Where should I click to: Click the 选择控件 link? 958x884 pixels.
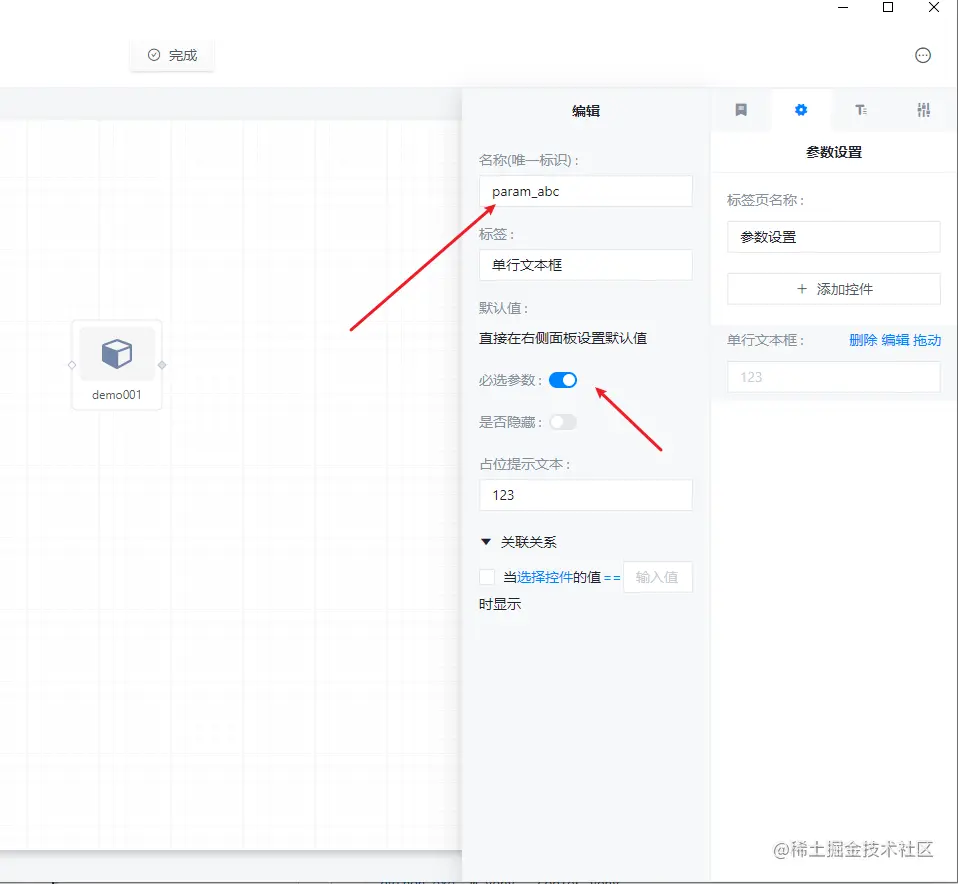pyautogui.click(x=544, y=577)
